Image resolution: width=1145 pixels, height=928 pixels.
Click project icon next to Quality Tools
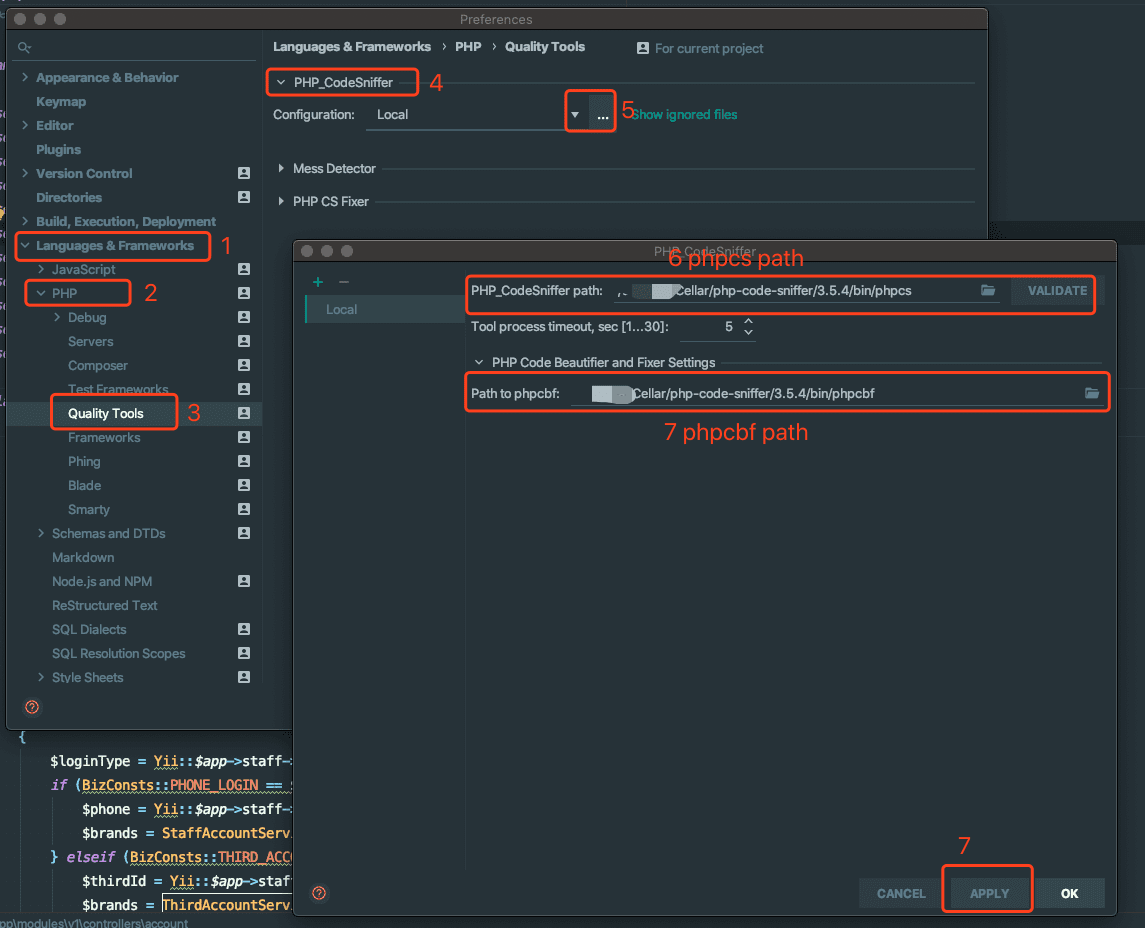[x=244, y=413]
